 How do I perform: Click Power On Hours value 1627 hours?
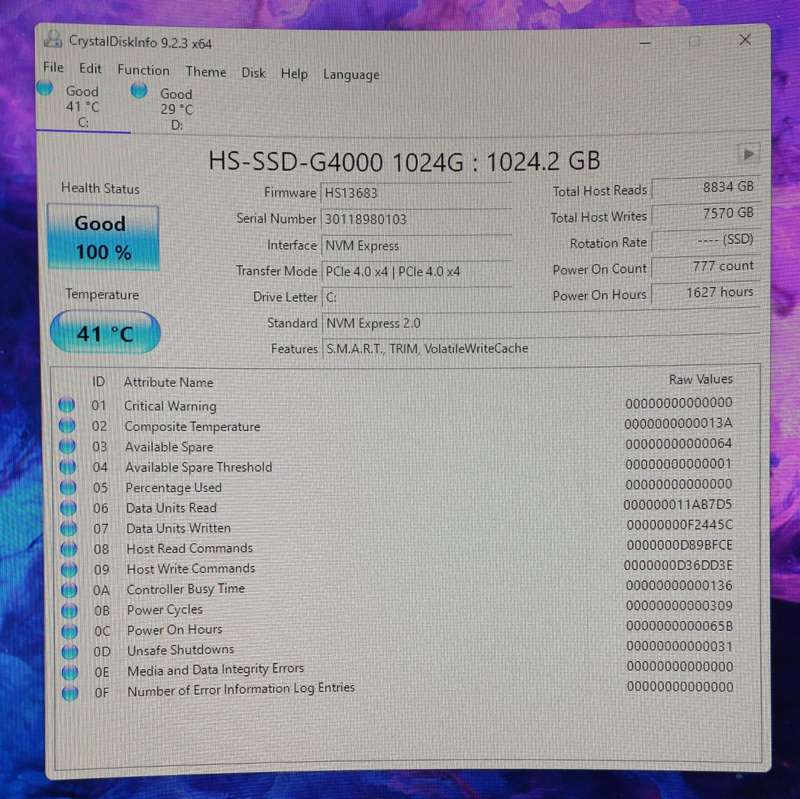[706, 293]
